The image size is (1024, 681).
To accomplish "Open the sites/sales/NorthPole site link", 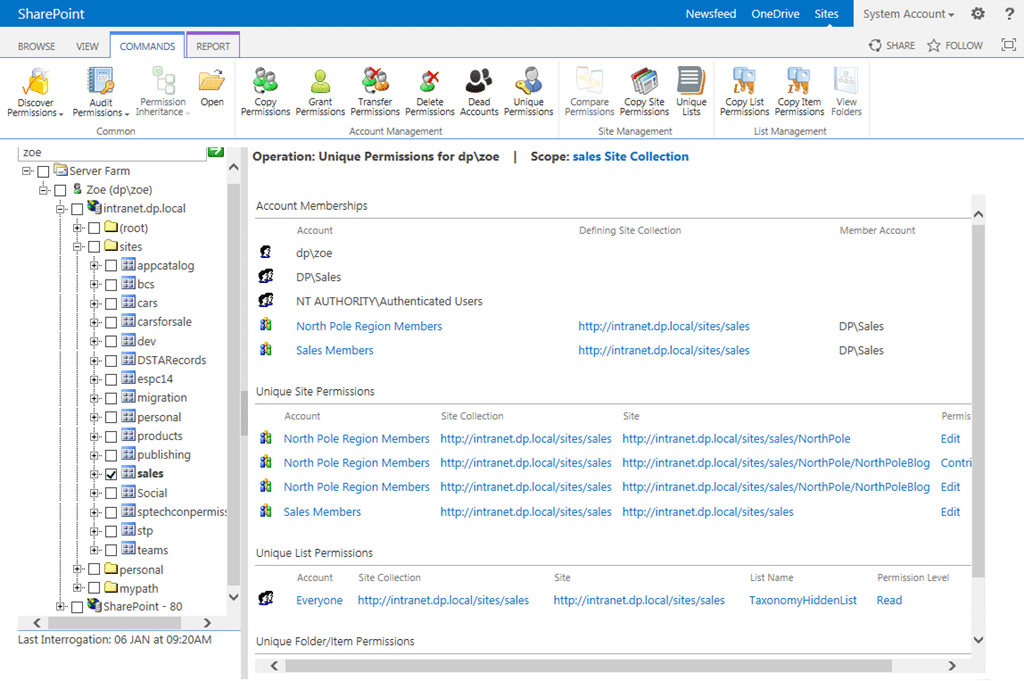I will [x=736, y=439].
